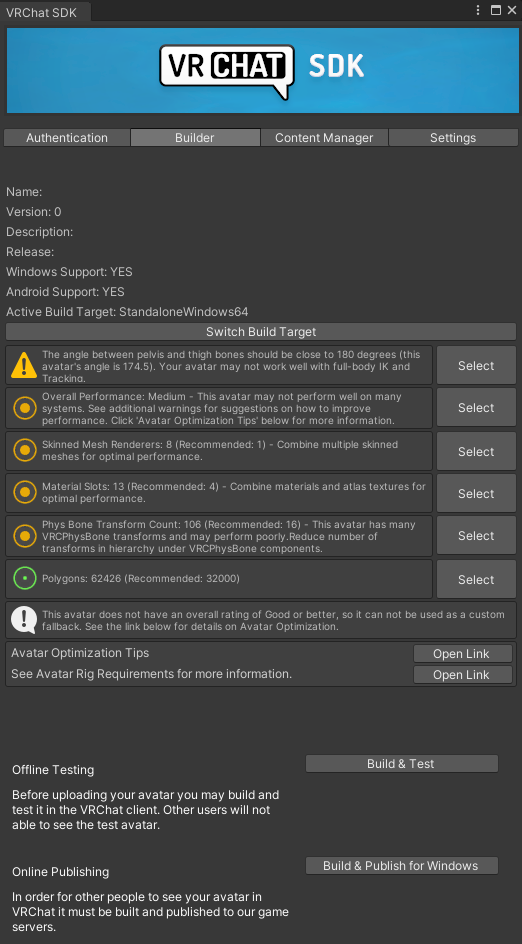
Task: Open the Content Manager tab
Action: 324,138
